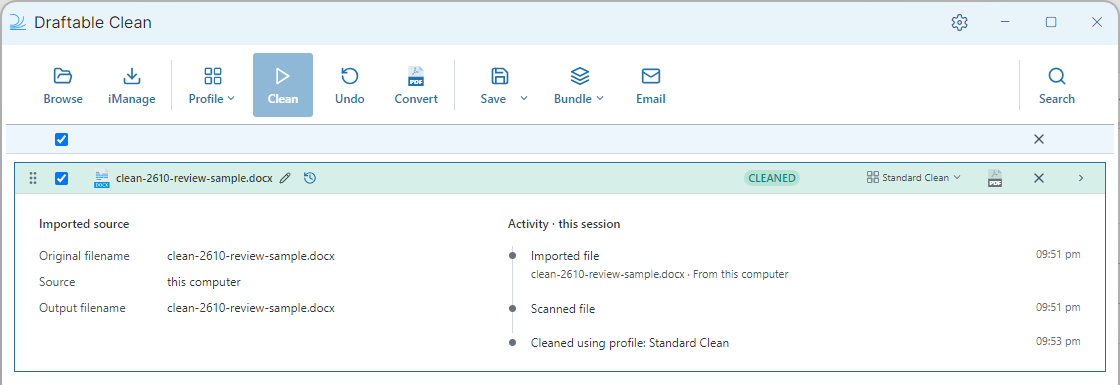Open settings via the gear icon
Viewport: 1120px width, 385px height.
[x=959, y=22]
